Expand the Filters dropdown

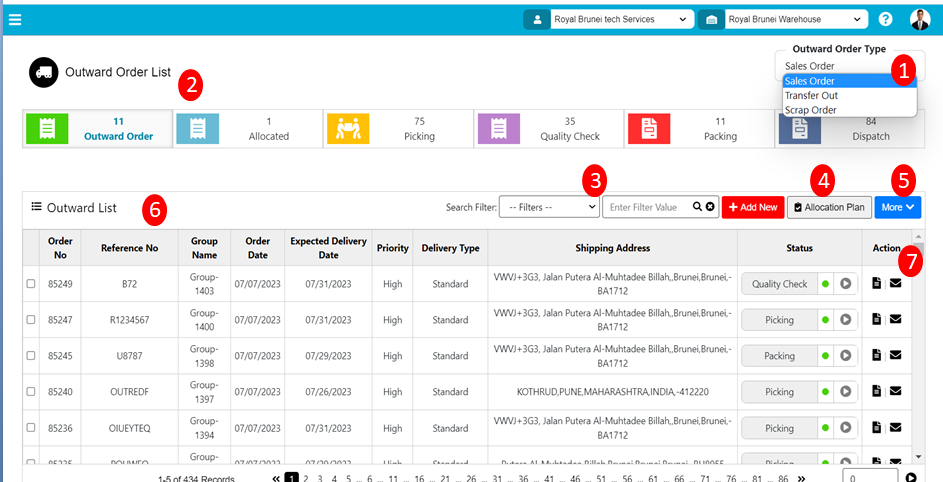548,207
